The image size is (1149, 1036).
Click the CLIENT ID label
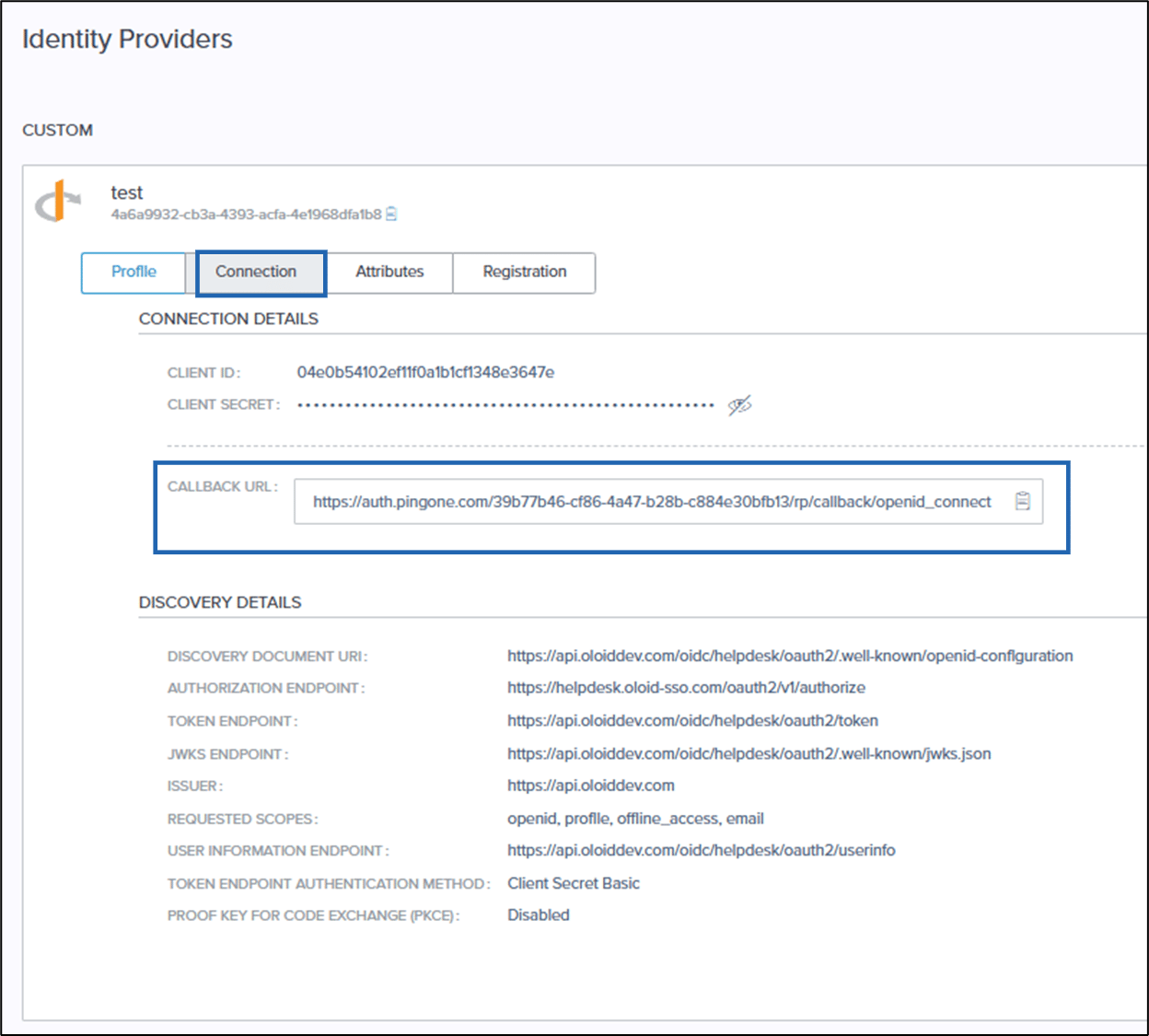[203, 373]
